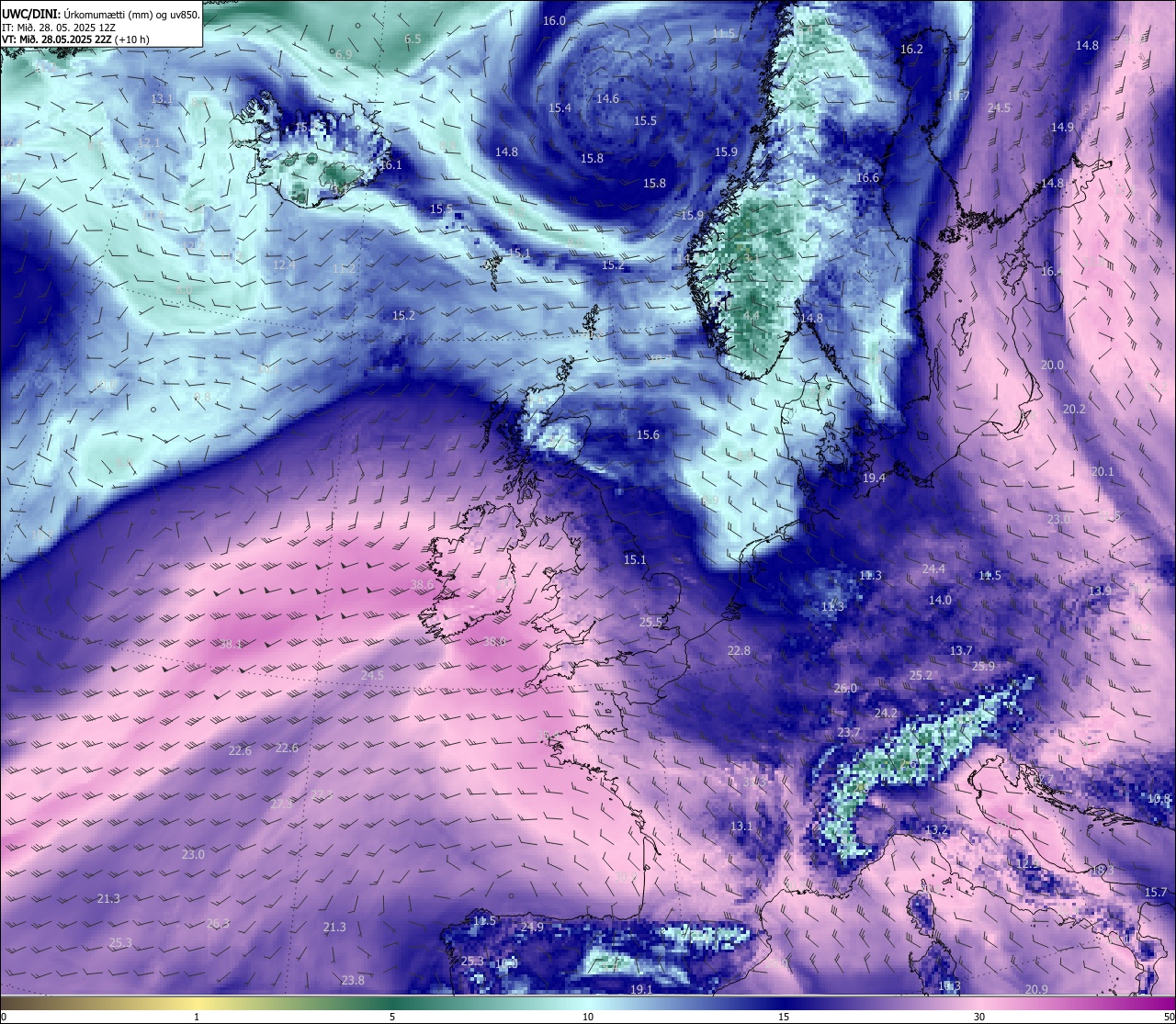This screenshot has height=1024, width=1176.
Task: Click the 25.9 value label
Action: (983, 666)
